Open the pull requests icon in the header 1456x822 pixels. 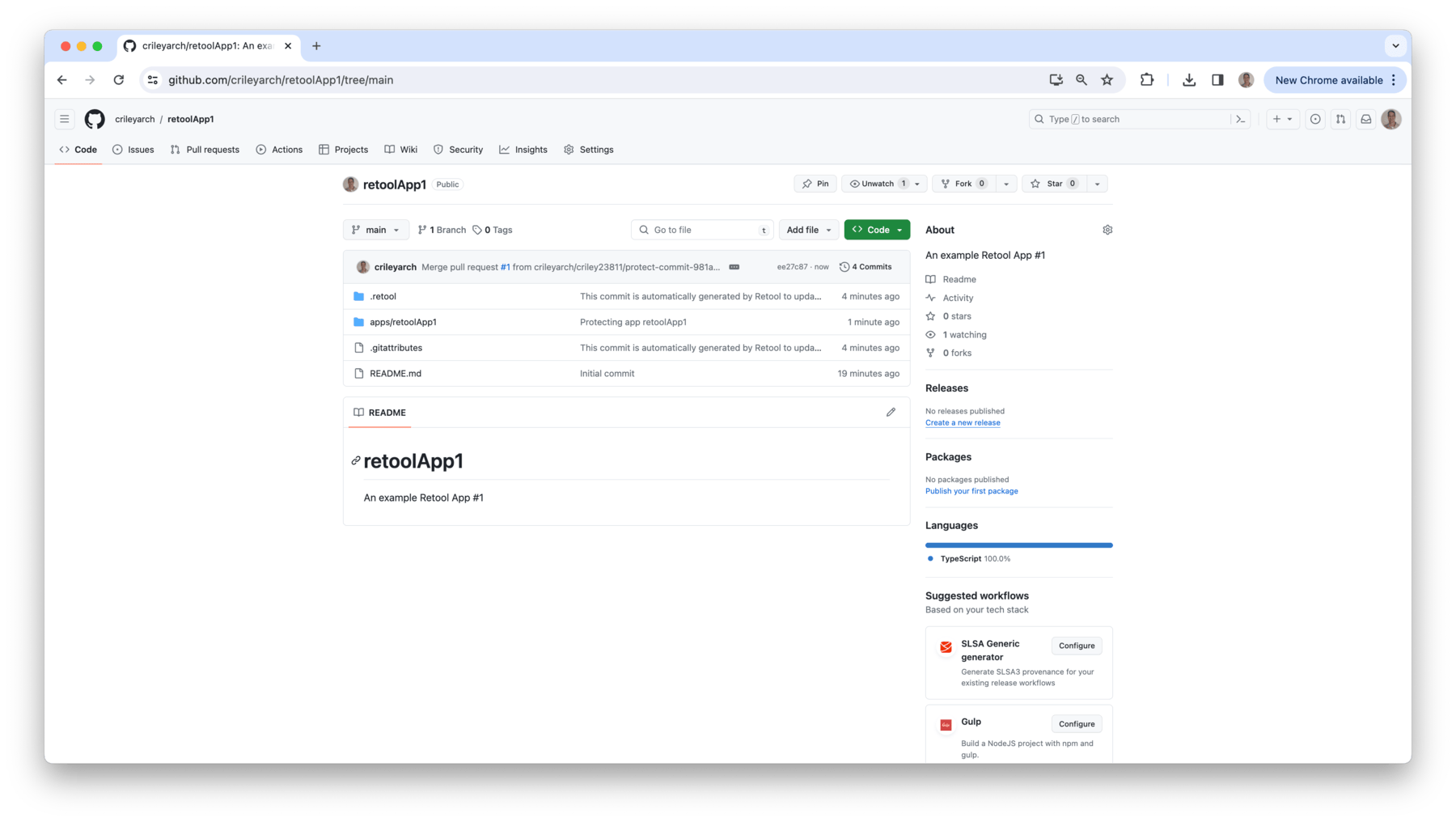tap(1340, 119)
